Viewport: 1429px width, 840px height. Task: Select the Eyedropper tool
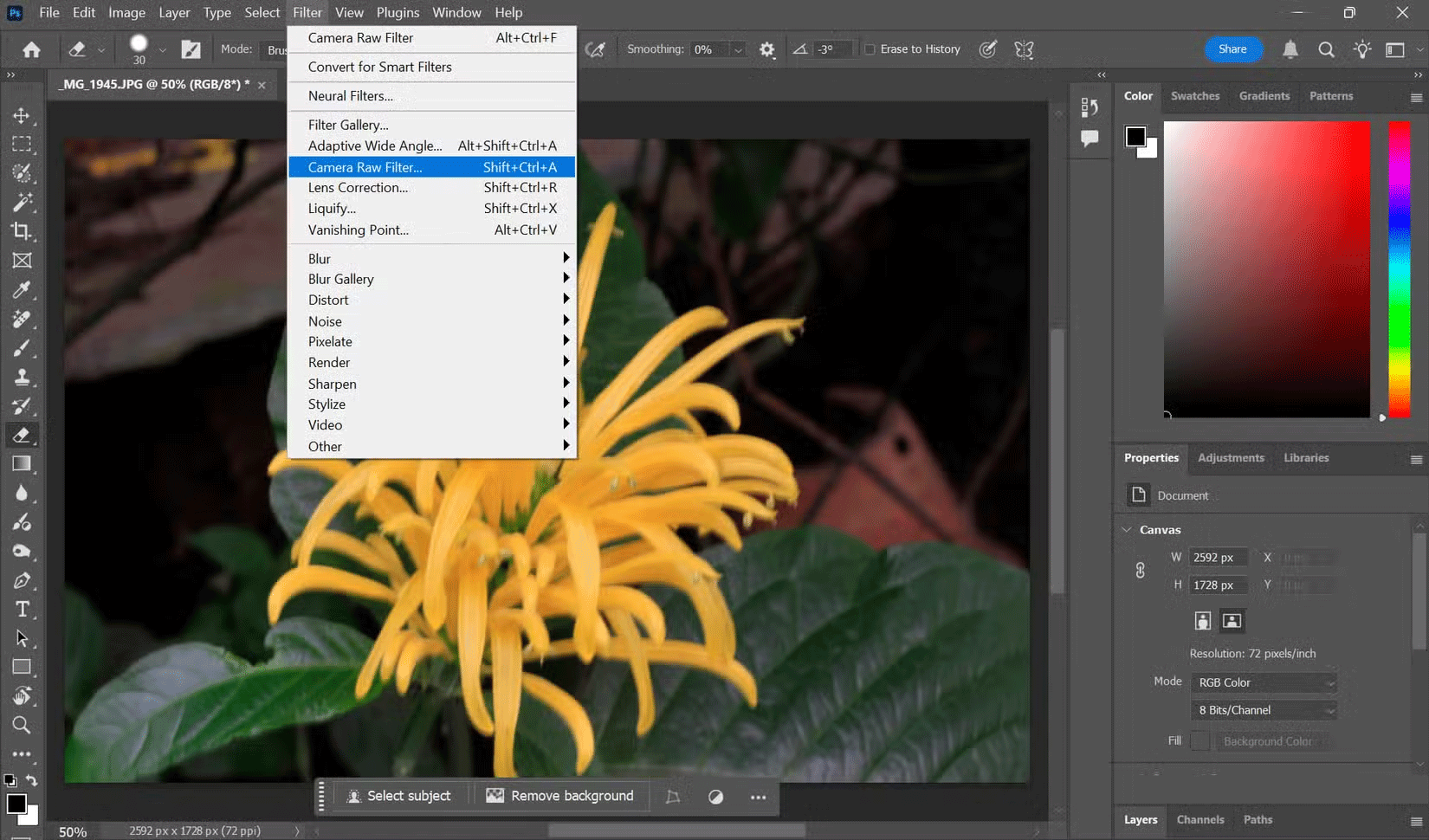22,290
